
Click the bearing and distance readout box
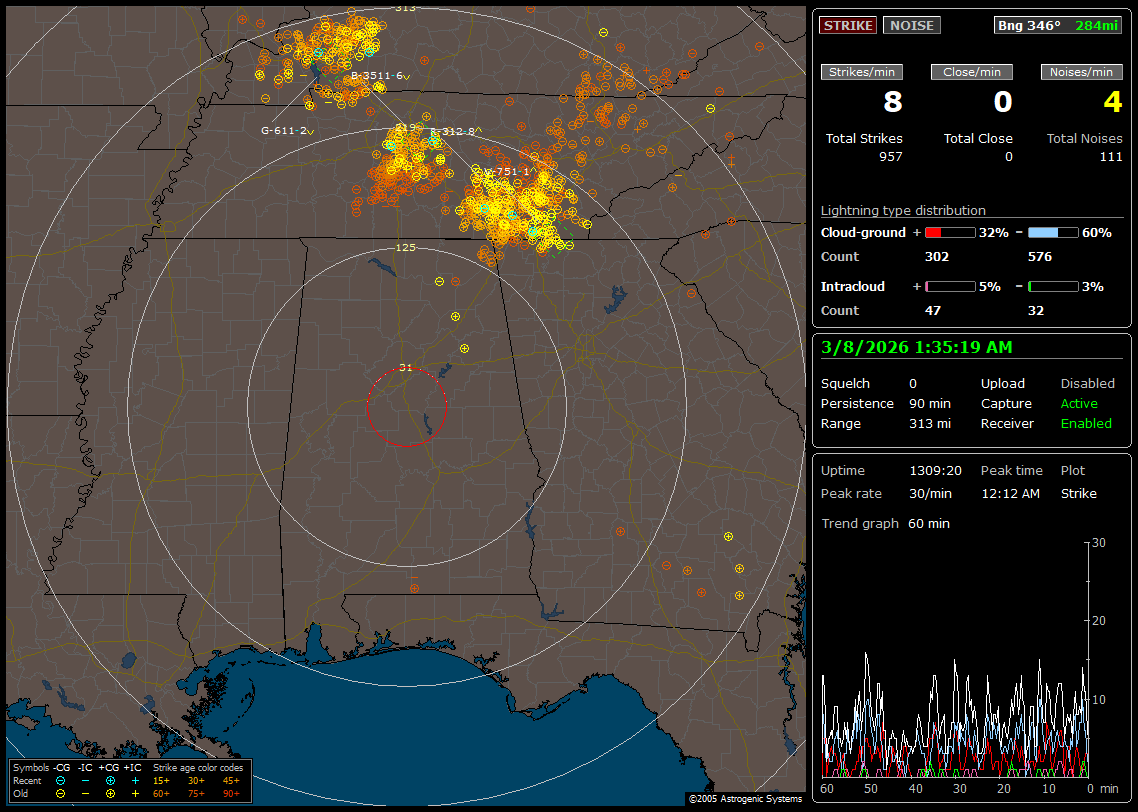(1057, 25)
